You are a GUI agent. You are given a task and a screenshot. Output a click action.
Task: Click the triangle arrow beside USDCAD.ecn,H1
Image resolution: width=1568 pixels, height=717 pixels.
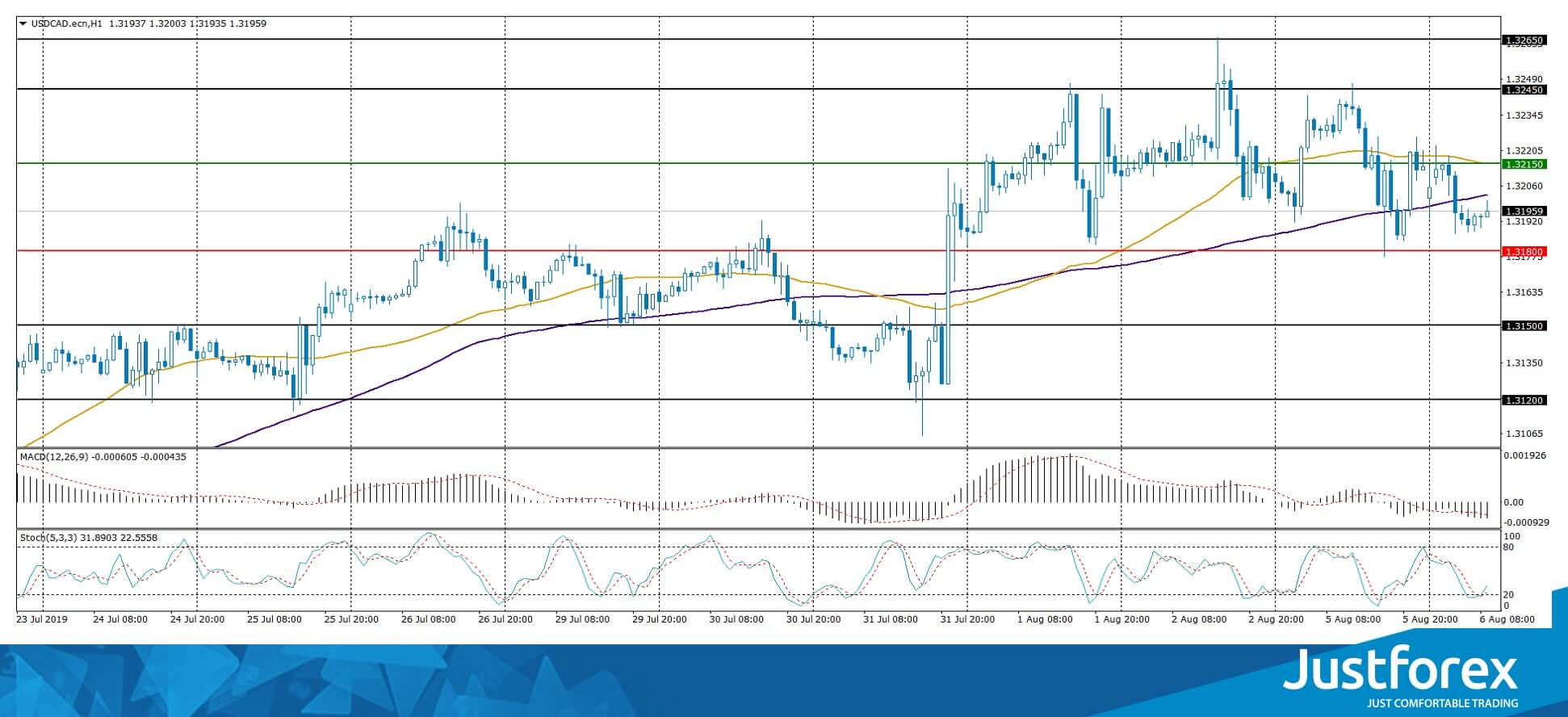click(23, 24)
